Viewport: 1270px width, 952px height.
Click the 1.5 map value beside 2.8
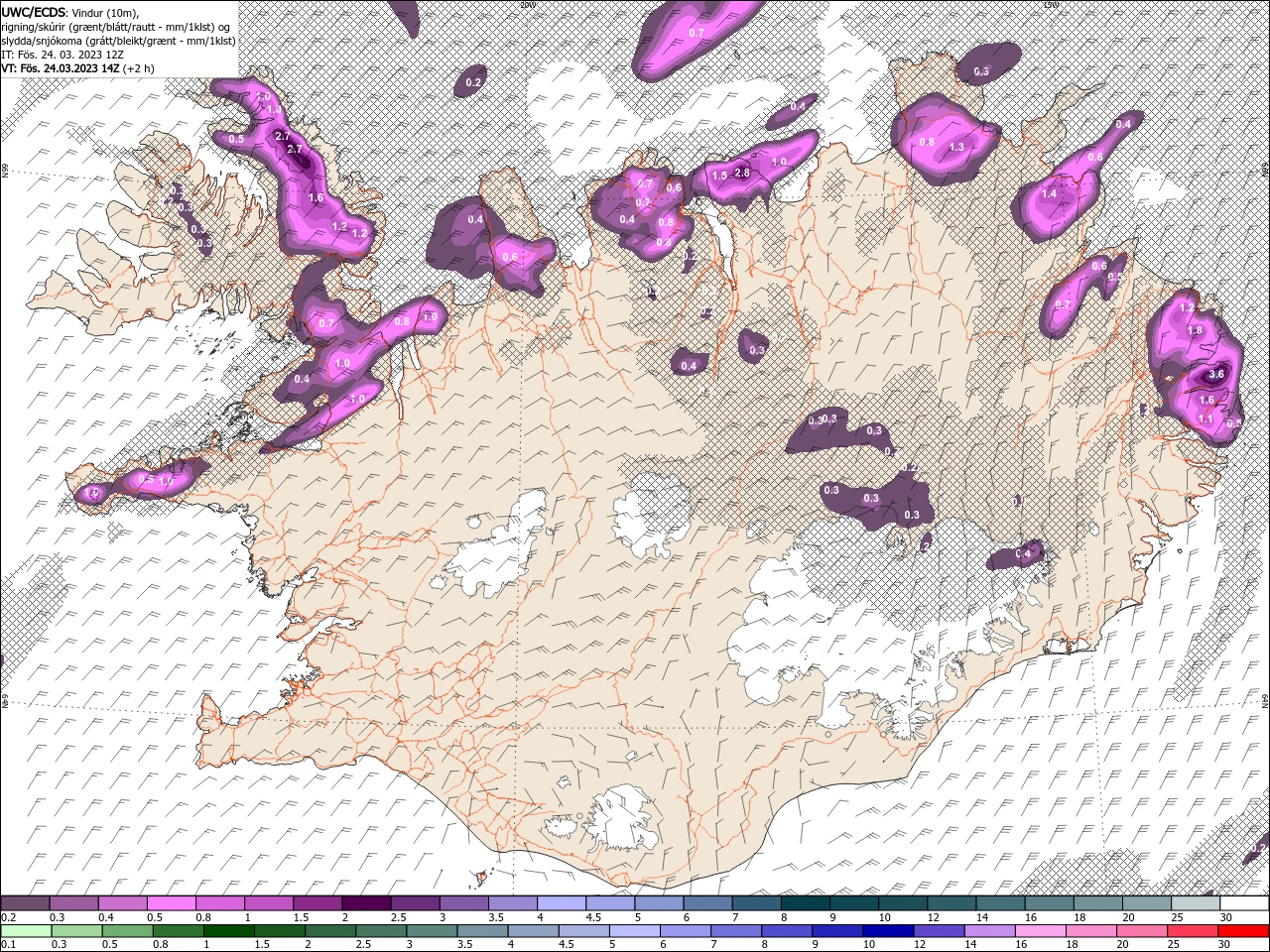[x=719, y=175]
